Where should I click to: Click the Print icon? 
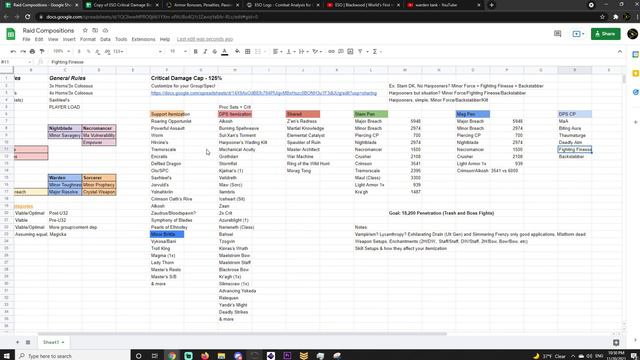point(32,51)
